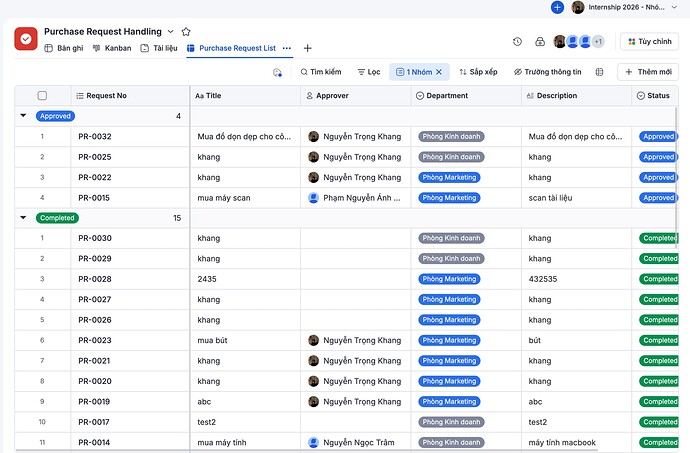690x453 pixels.
Task: Click the Phòng Marketing tag in PR-0022 row
Action: pos(449,177)
